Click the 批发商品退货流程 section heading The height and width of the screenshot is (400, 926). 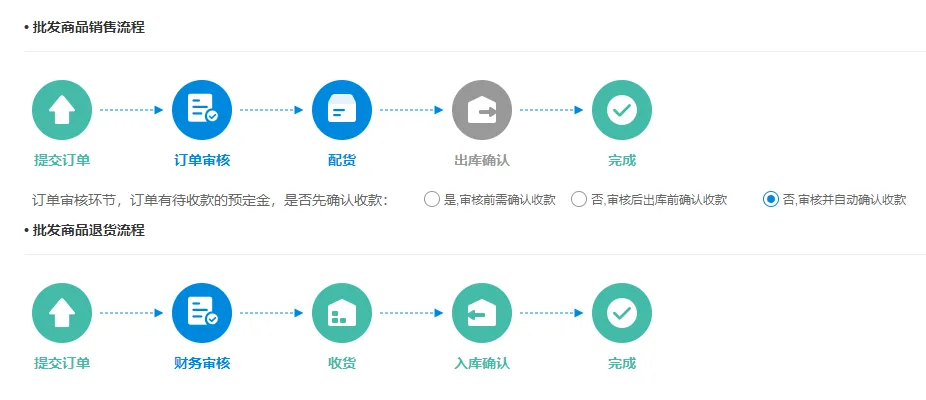(88, 230)
